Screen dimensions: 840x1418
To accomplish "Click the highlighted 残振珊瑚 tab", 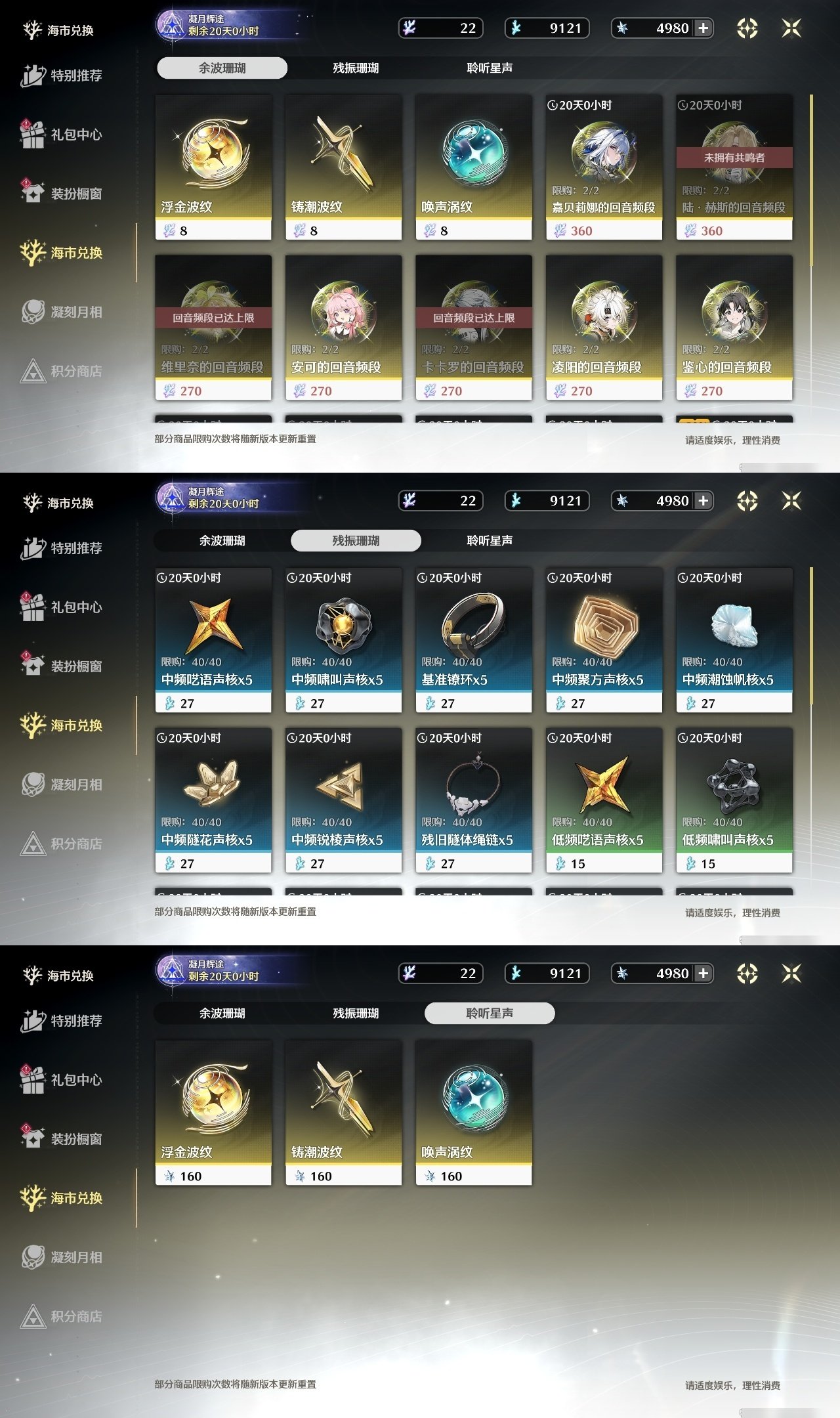I will tap(356, 540).
